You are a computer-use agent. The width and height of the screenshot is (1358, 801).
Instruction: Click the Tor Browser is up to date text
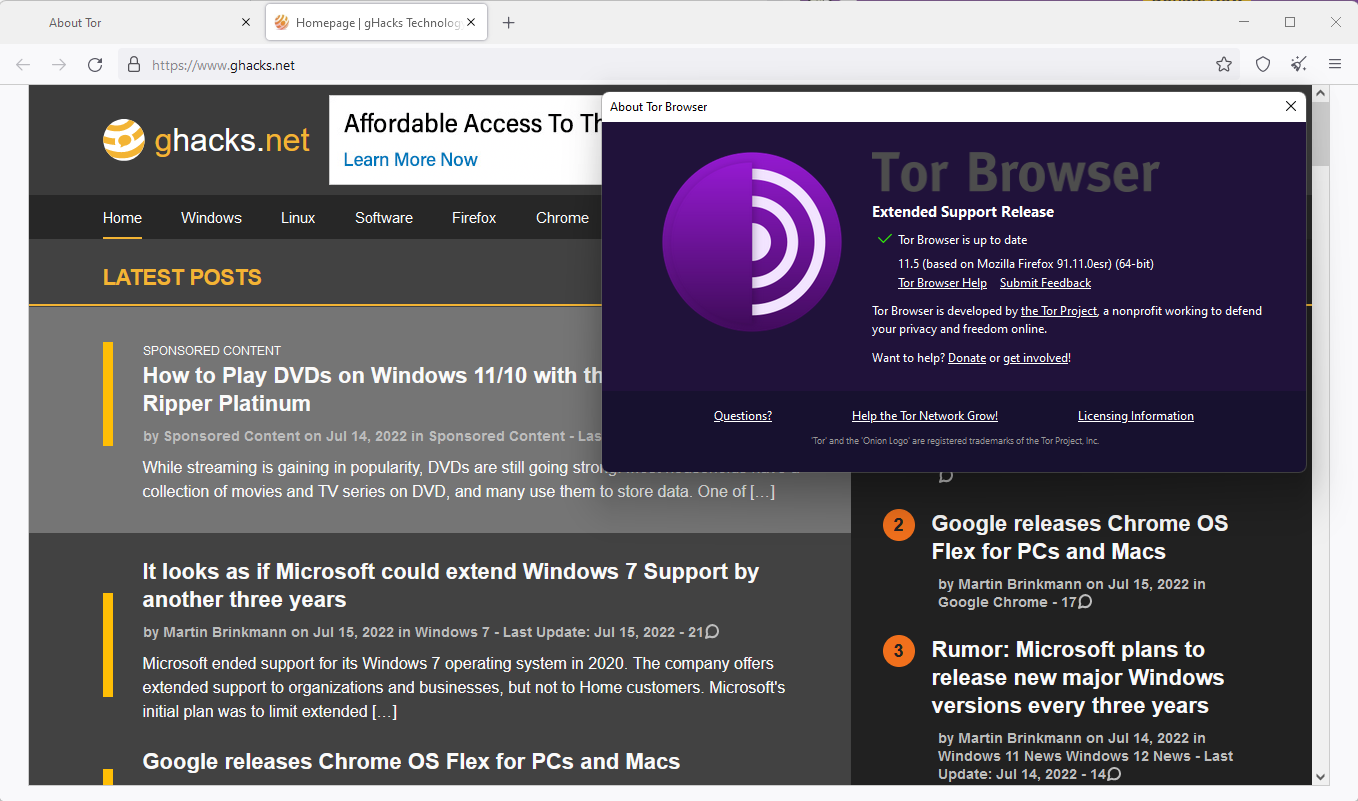pyautogui.click(x=962, y=240)
